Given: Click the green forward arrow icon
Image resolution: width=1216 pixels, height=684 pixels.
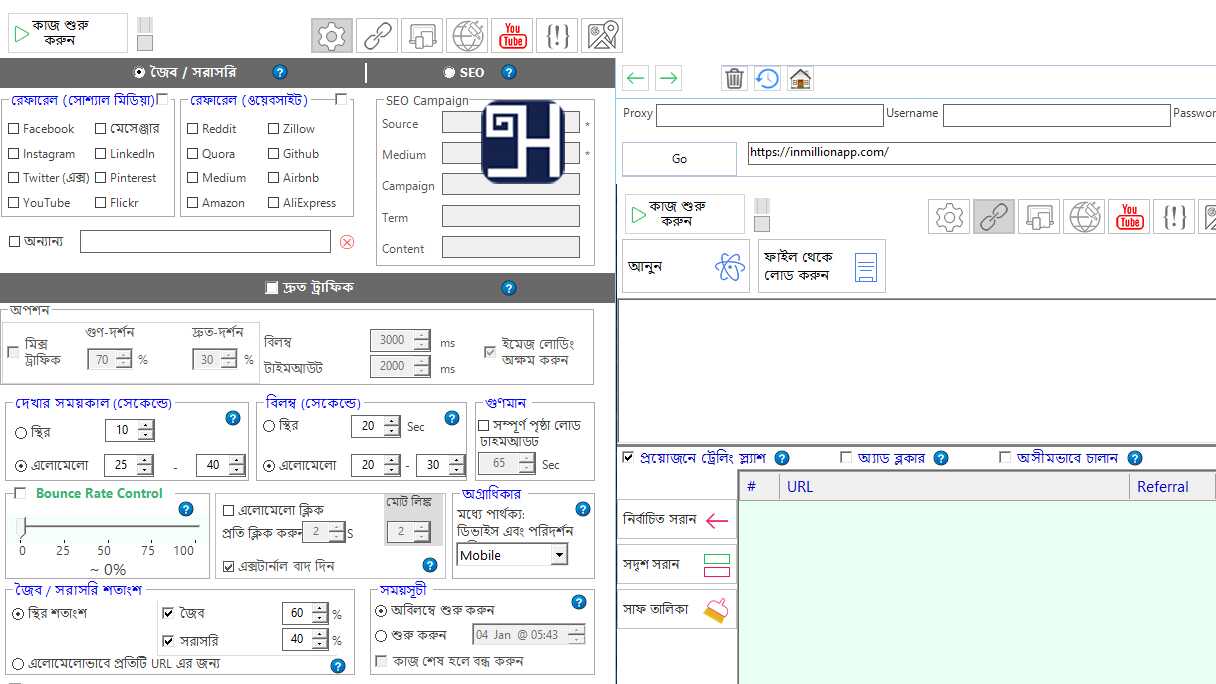Looking at the screenshot, I should pyautogui.click(x=669, y=78).
